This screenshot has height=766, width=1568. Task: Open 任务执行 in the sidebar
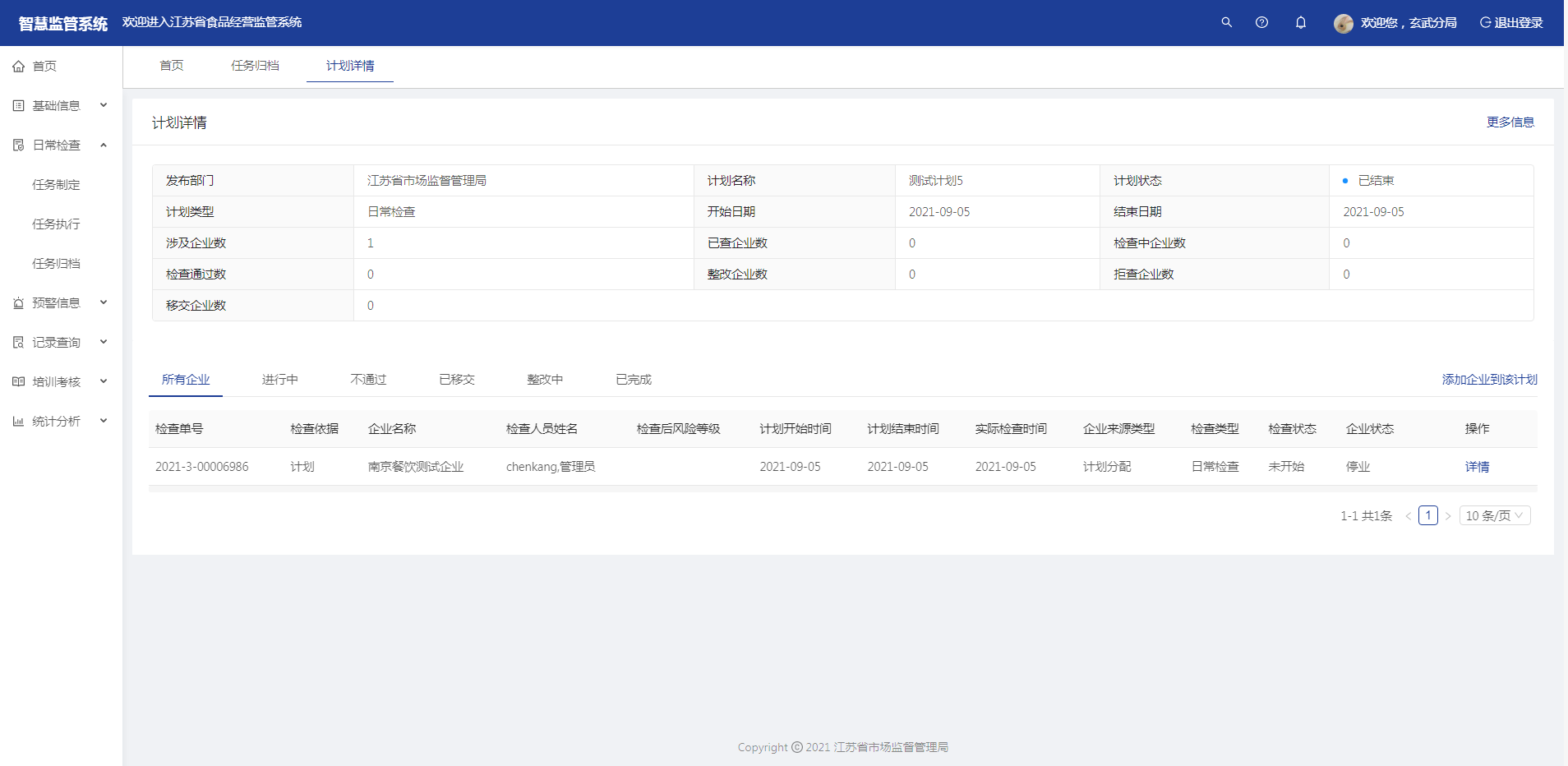tap(56, 224)
